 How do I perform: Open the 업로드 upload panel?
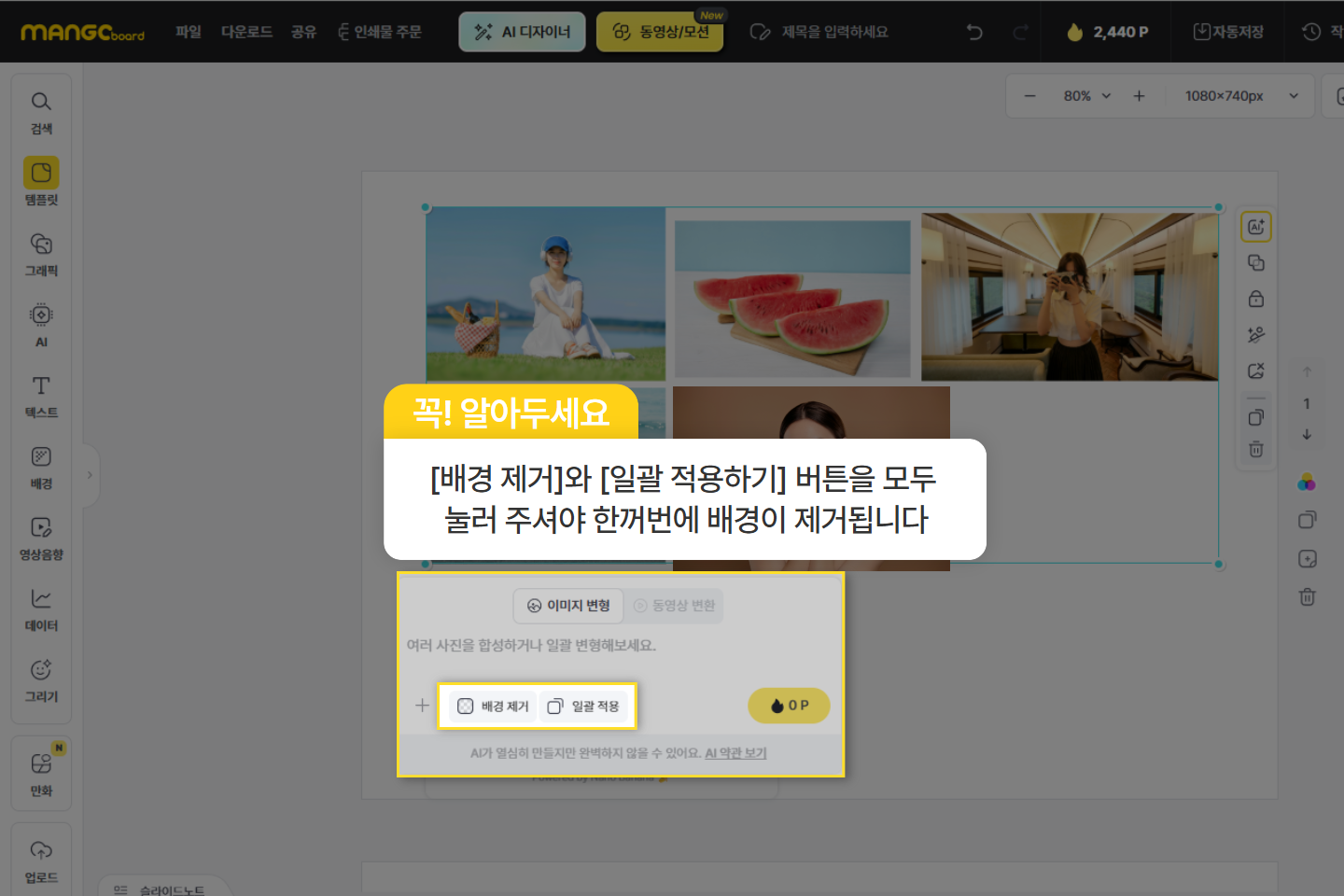click(41, 861)
